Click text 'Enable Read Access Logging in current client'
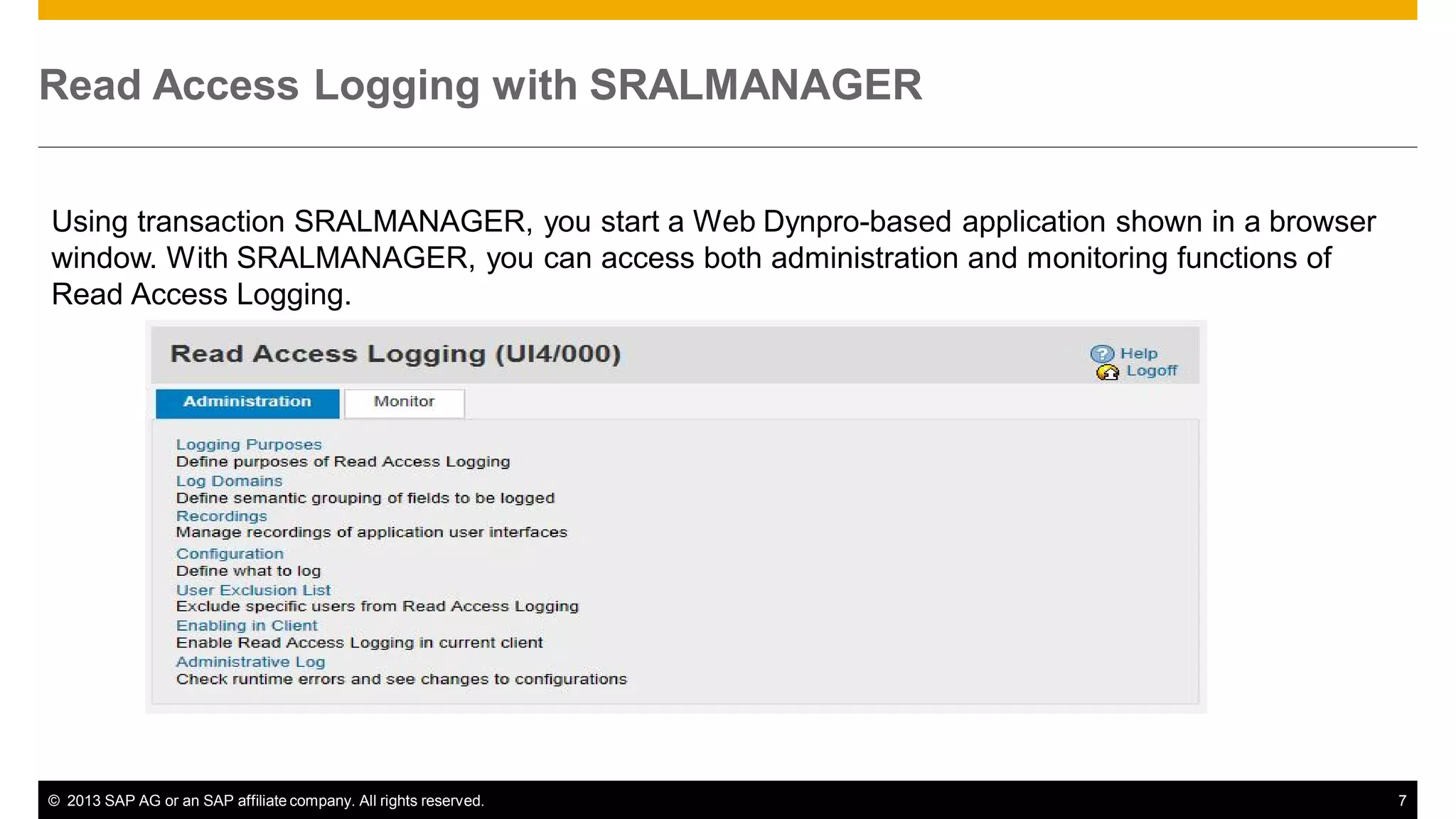Image resolution: width=1456 pixels, height=819 pixels. click(360, 643)
